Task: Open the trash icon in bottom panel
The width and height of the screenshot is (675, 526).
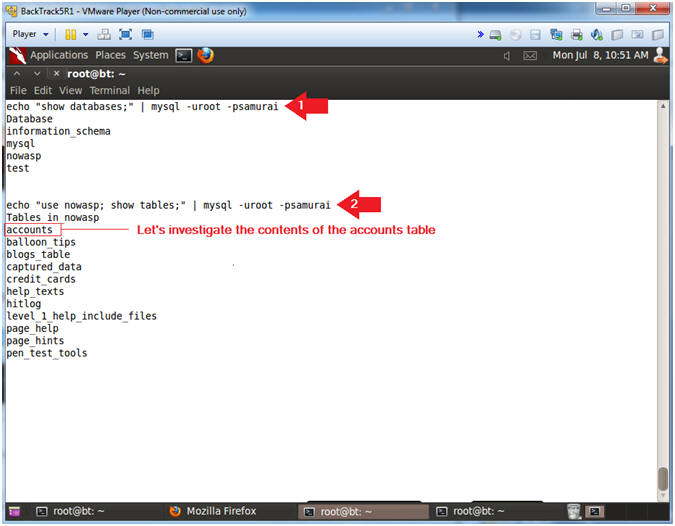Action: point(574,511)
